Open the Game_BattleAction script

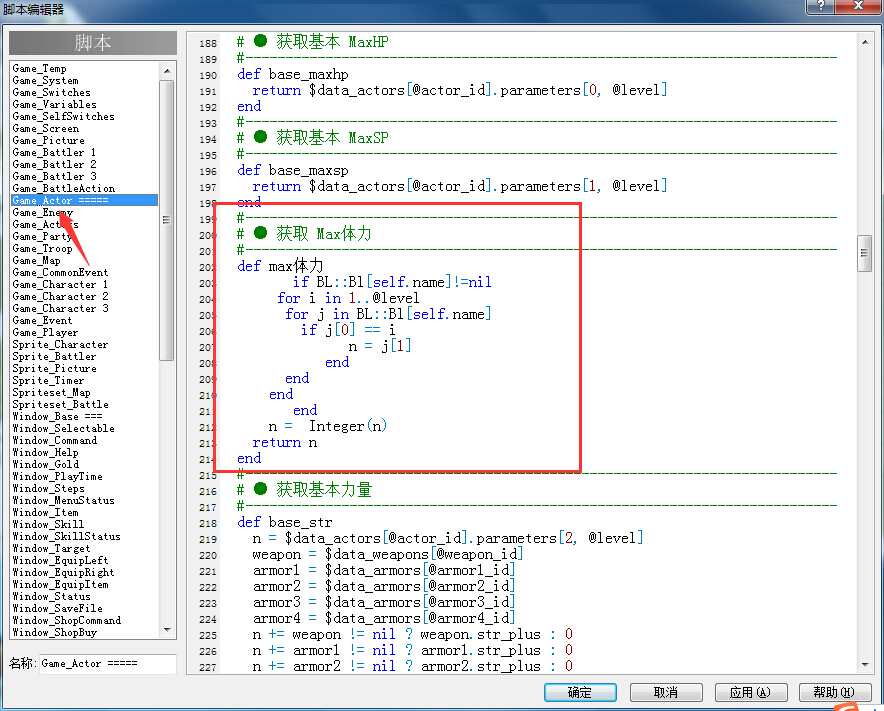[64, 188]
